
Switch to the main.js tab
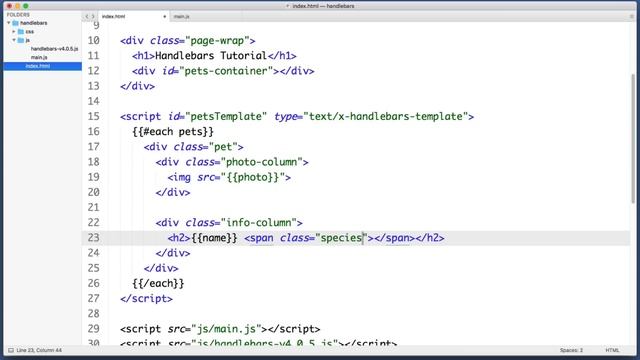[182, 16]
